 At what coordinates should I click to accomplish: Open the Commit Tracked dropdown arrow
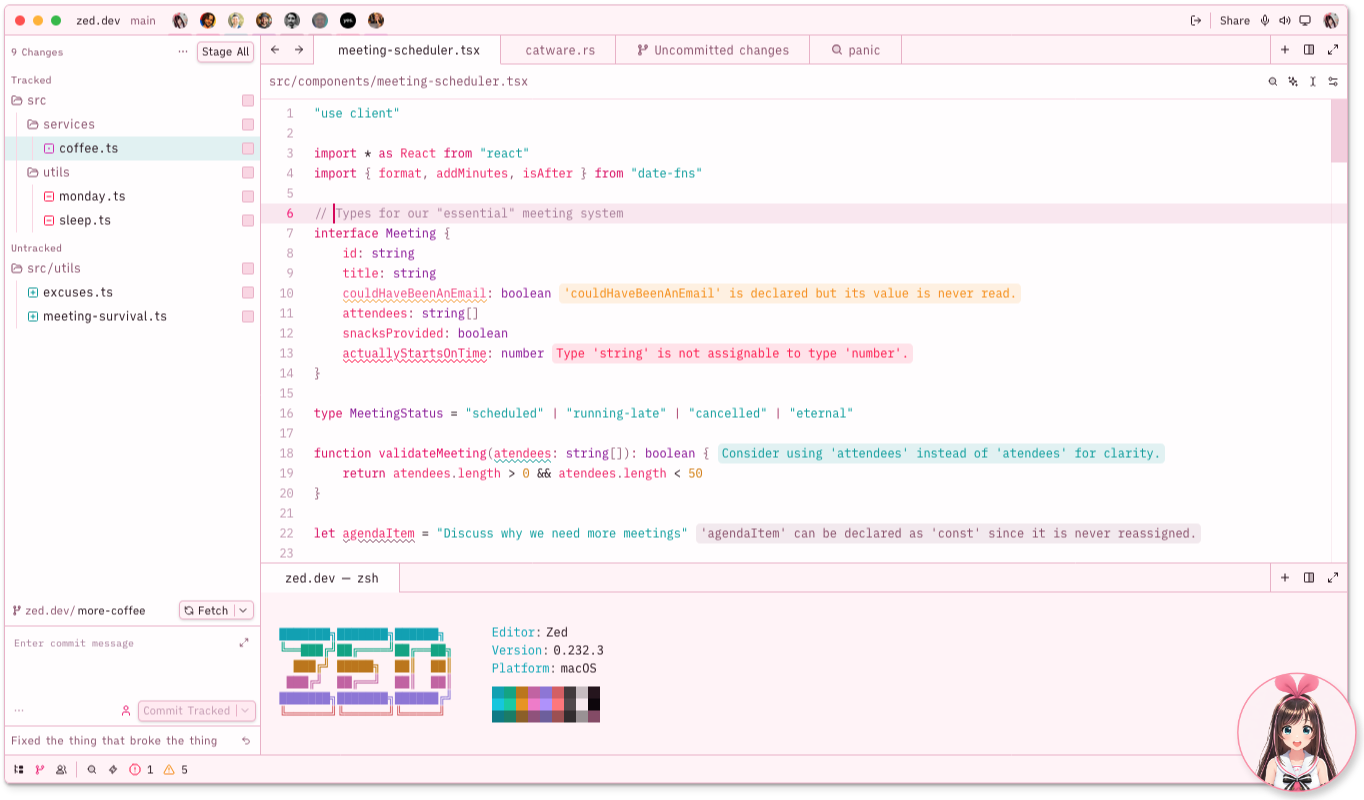tap(245, 711)
